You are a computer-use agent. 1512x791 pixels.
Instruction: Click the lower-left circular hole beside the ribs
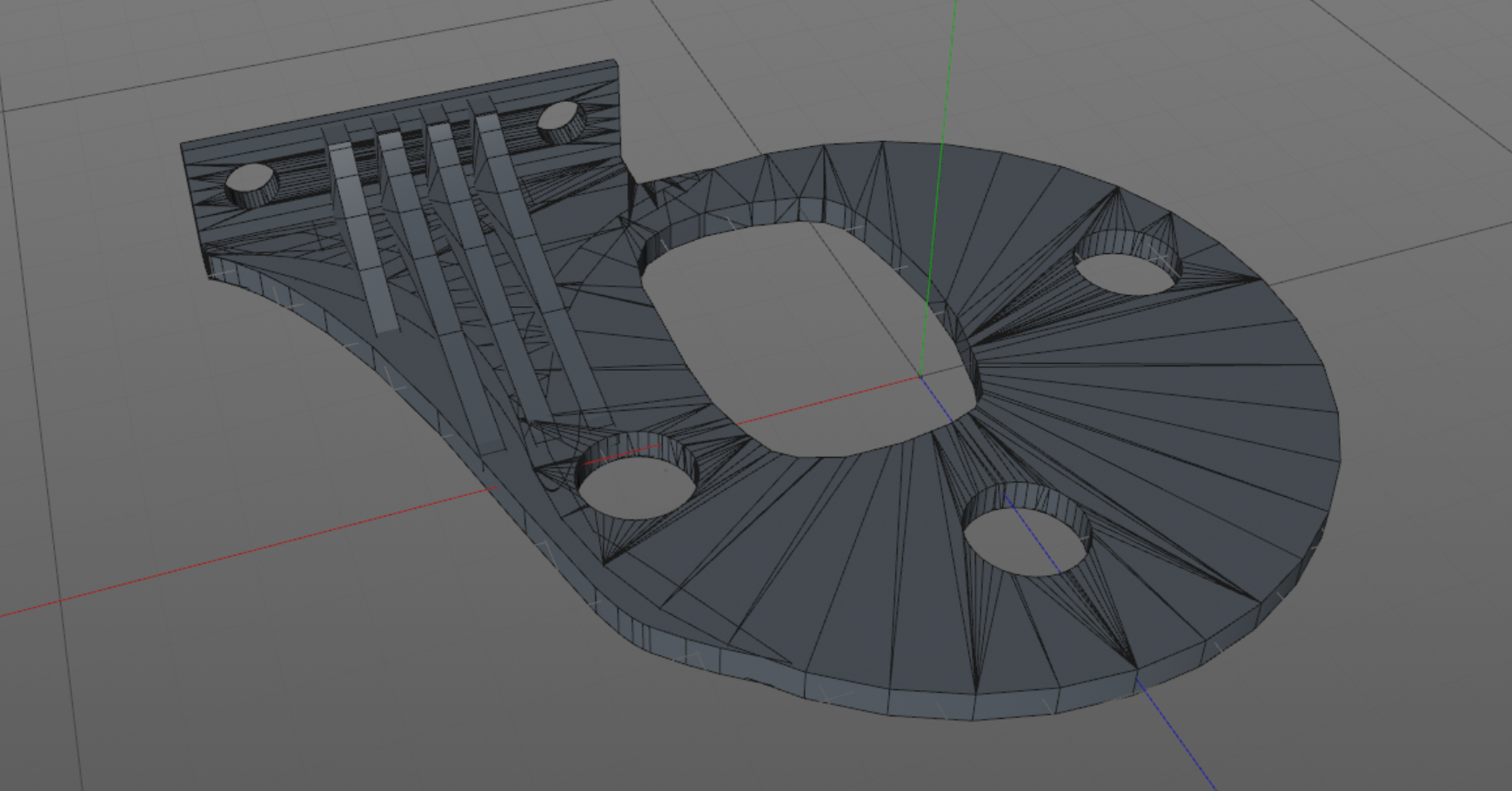[638, 486]
